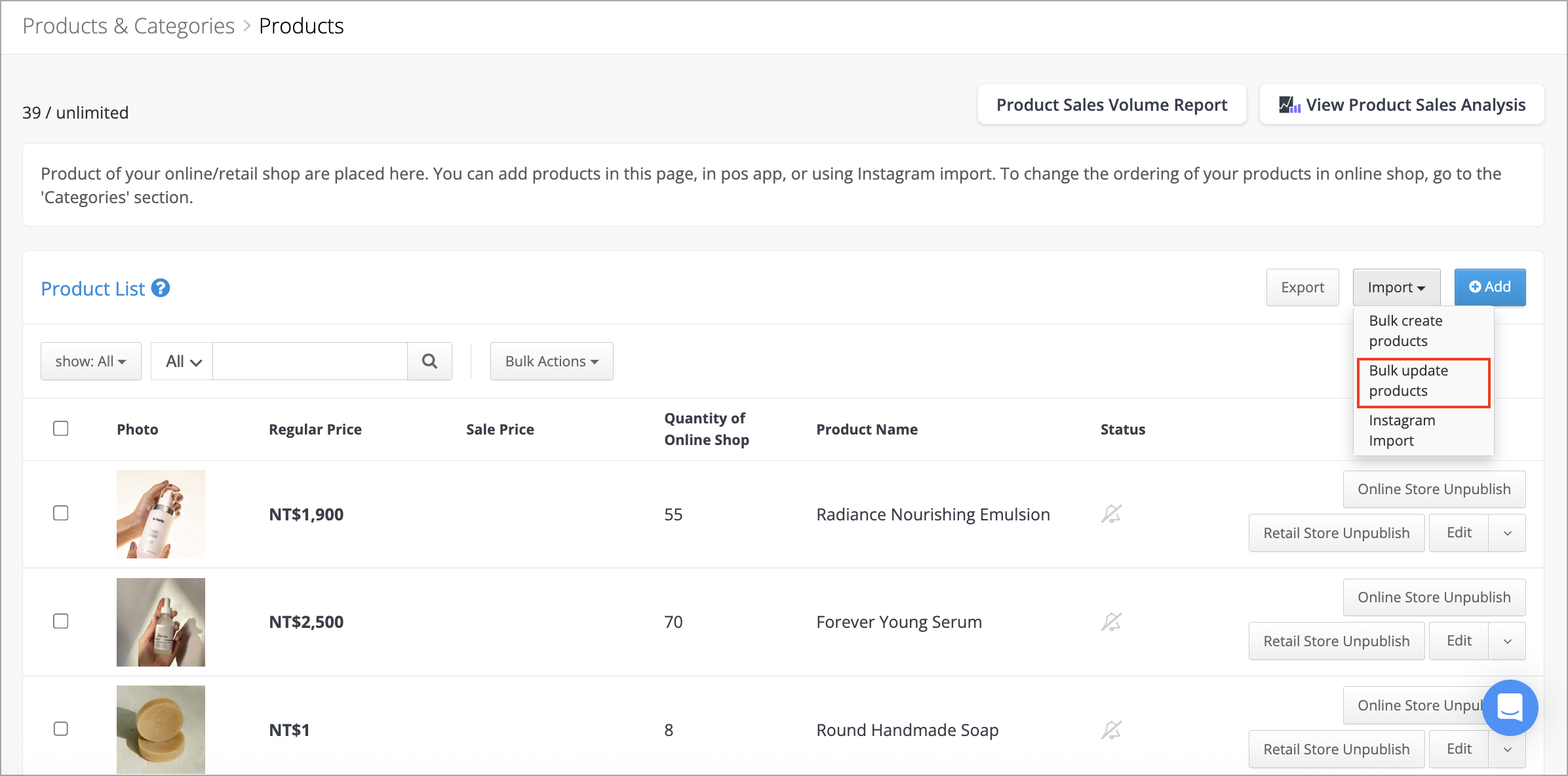This screenshot has height=776, width=1568.
Task: Click the chart icon in View Product Sales Analysis
Action: pos(1289,105)
